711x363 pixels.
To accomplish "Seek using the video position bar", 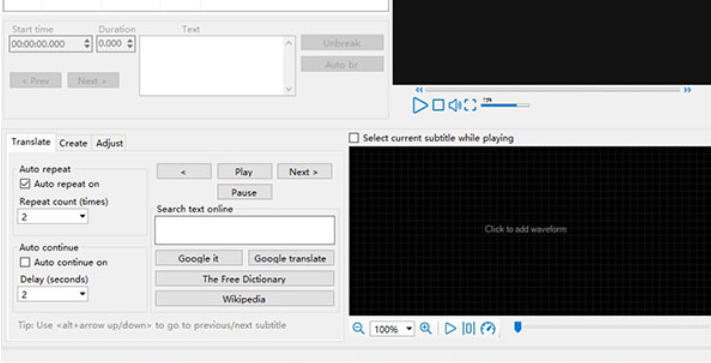I will pos(553,90).
